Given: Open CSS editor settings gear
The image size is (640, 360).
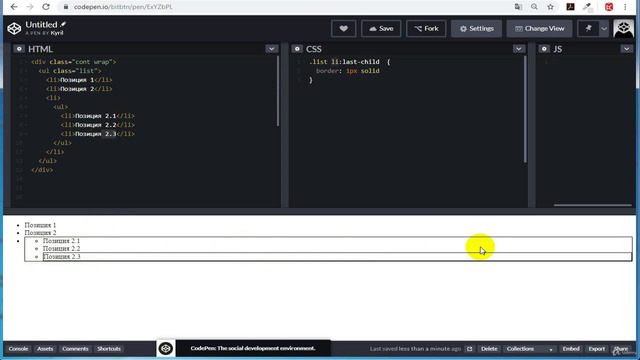Looking at the screenshot, I should pos(297,49).
